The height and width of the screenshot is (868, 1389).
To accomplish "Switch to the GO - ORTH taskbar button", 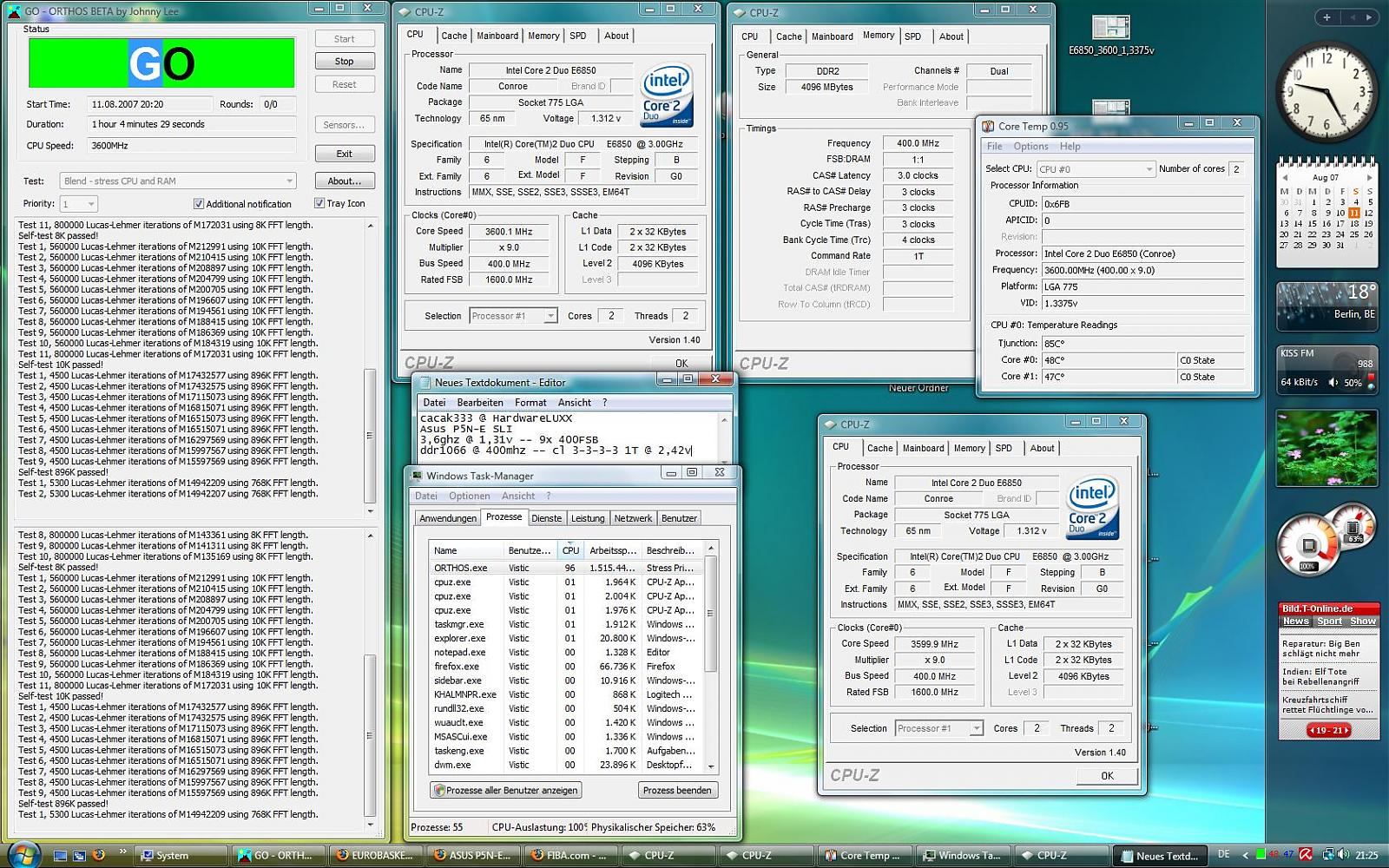I will click(x=280, y=855).
